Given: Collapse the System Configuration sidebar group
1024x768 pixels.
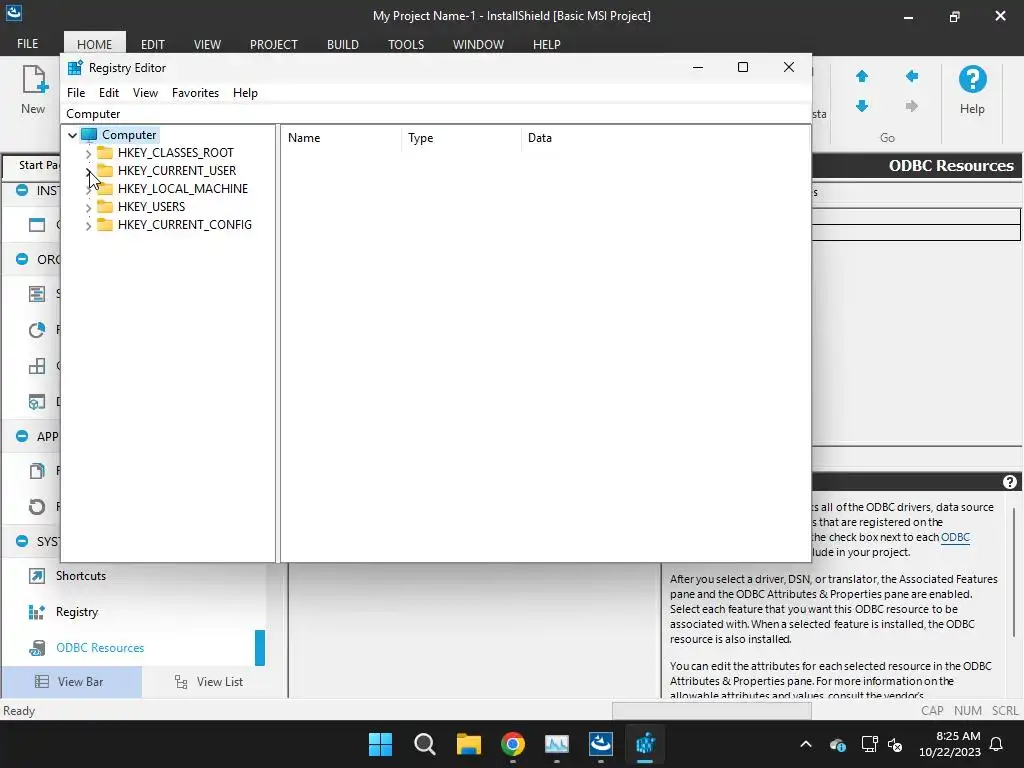Looking at the screenshot, I should [22, 541].
